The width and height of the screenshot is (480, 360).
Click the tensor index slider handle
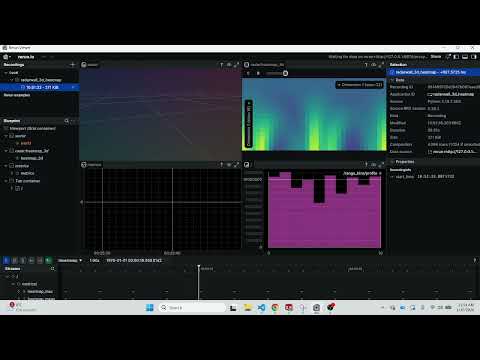(x=285, y=73)
